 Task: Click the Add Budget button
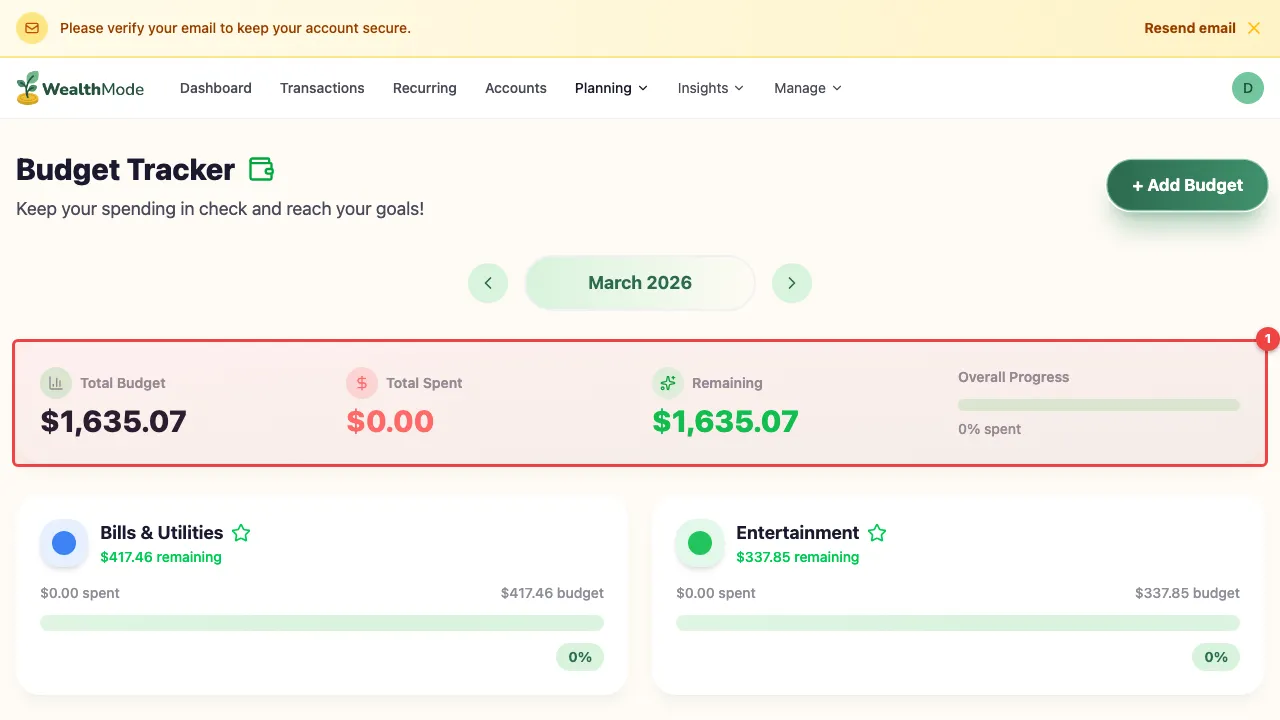pyautogui.click(x=1187, y=185)
